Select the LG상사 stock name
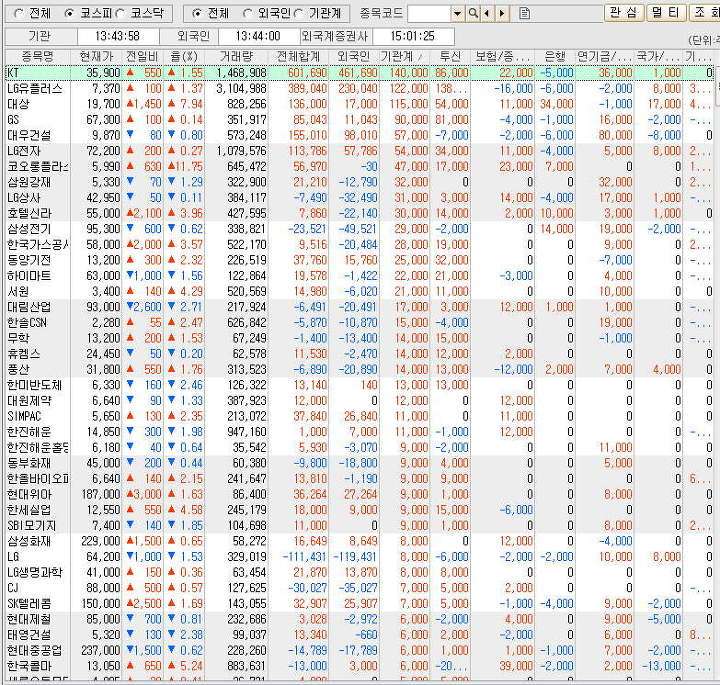Image resolution: width=720 pixels, height=685 pixels. 24,198
